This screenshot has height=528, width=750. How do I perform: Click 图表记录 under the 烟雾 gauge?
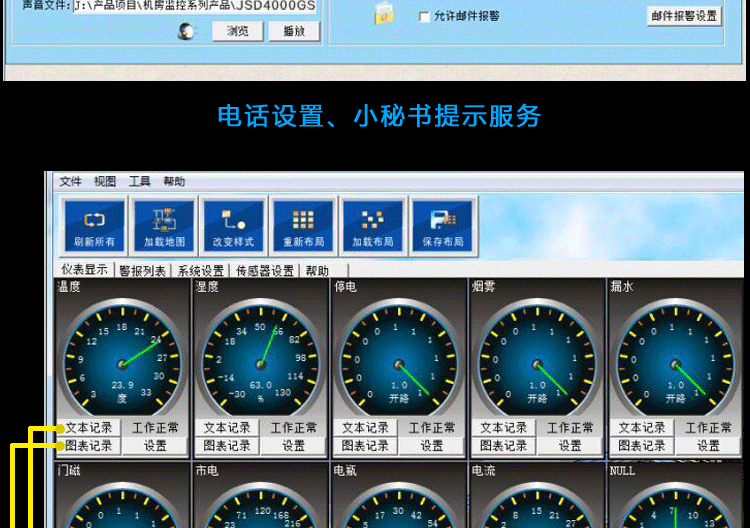pos(504,446)
